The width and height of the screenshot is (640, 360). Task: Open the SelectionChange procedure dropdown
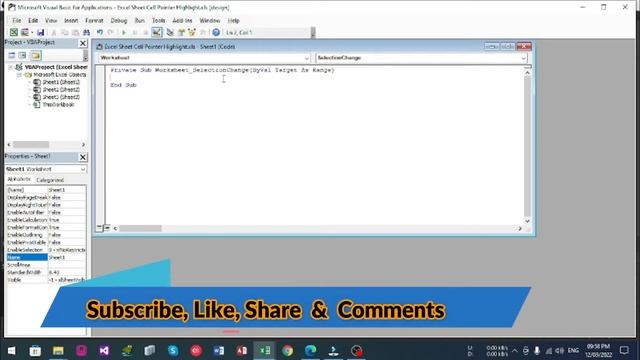tap(523, 58)
